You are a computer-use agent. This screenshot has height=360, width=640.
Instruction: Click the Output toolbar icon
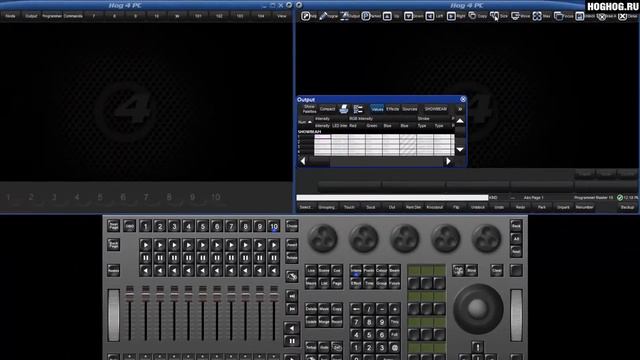[x=345, y=16]
